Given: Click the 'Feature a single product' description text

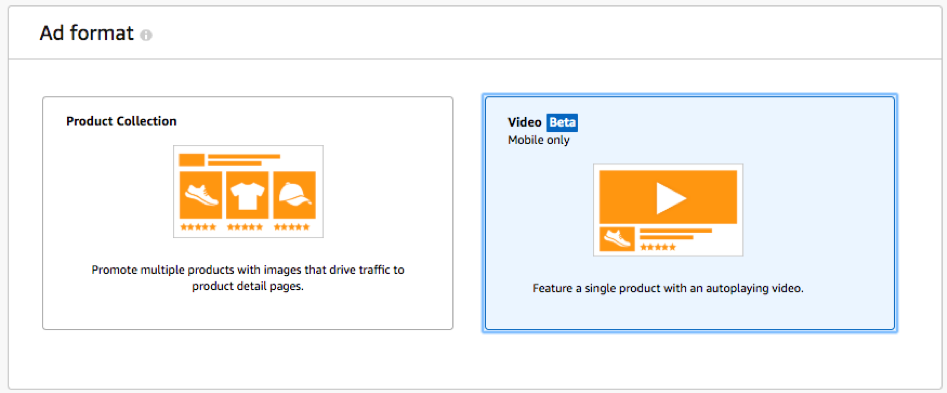Looking at the screenshot, I should point(668,288).
